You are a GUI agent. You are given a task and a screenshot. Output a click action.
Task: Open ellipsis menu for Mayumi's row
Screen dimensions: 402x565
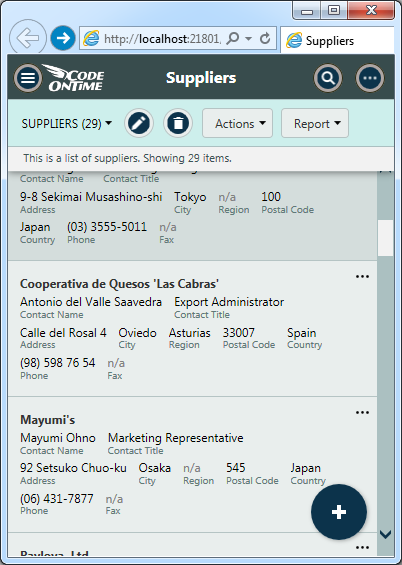(362, 413)
